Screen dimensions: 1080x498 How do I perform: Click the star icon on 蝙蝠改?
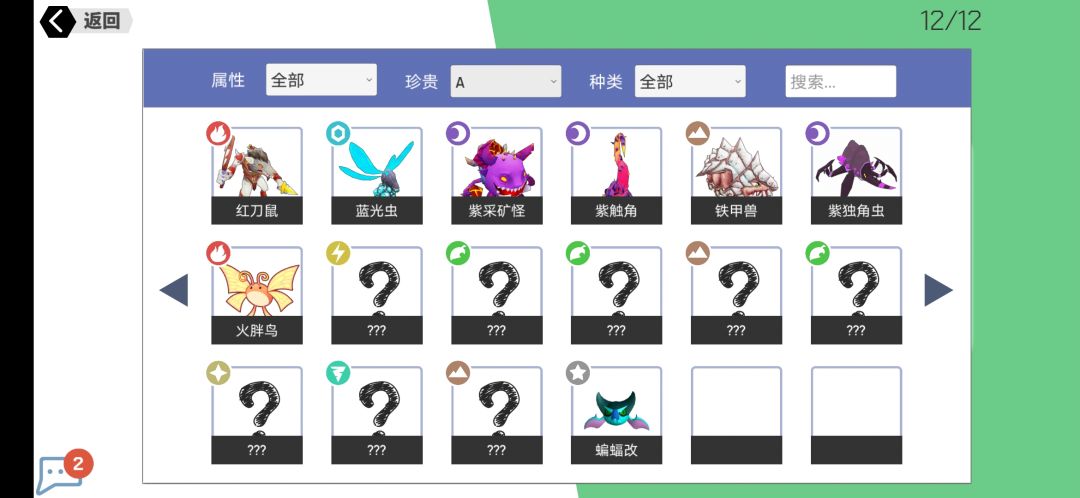tap(578, 373)
